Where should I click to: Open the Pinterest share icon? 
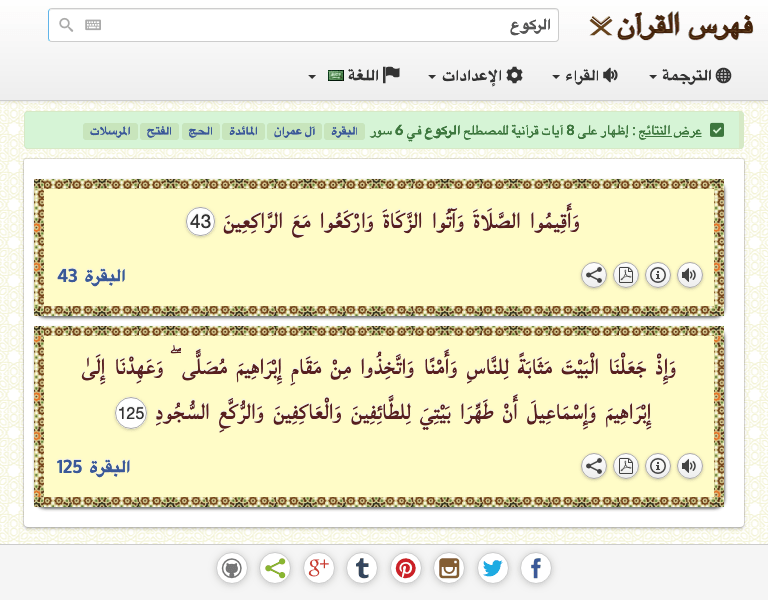click(406, 569)
